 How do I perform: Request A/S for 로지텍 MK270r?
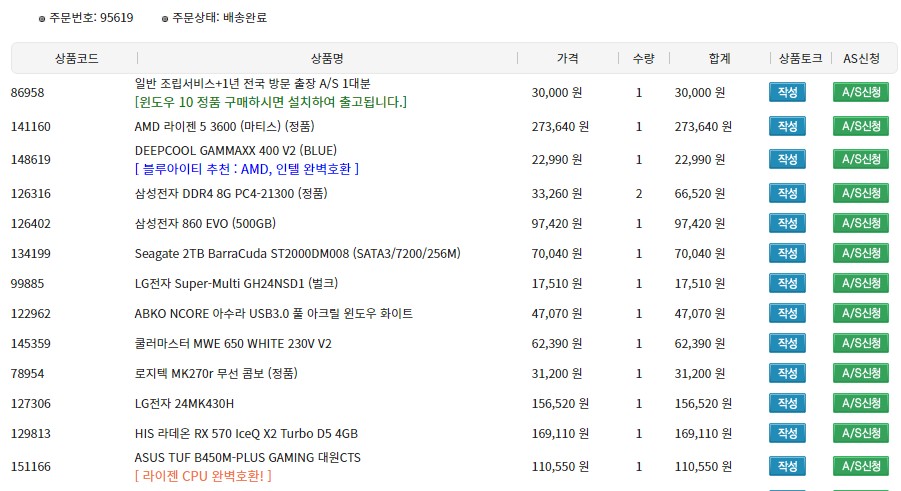tap(861, 373)
